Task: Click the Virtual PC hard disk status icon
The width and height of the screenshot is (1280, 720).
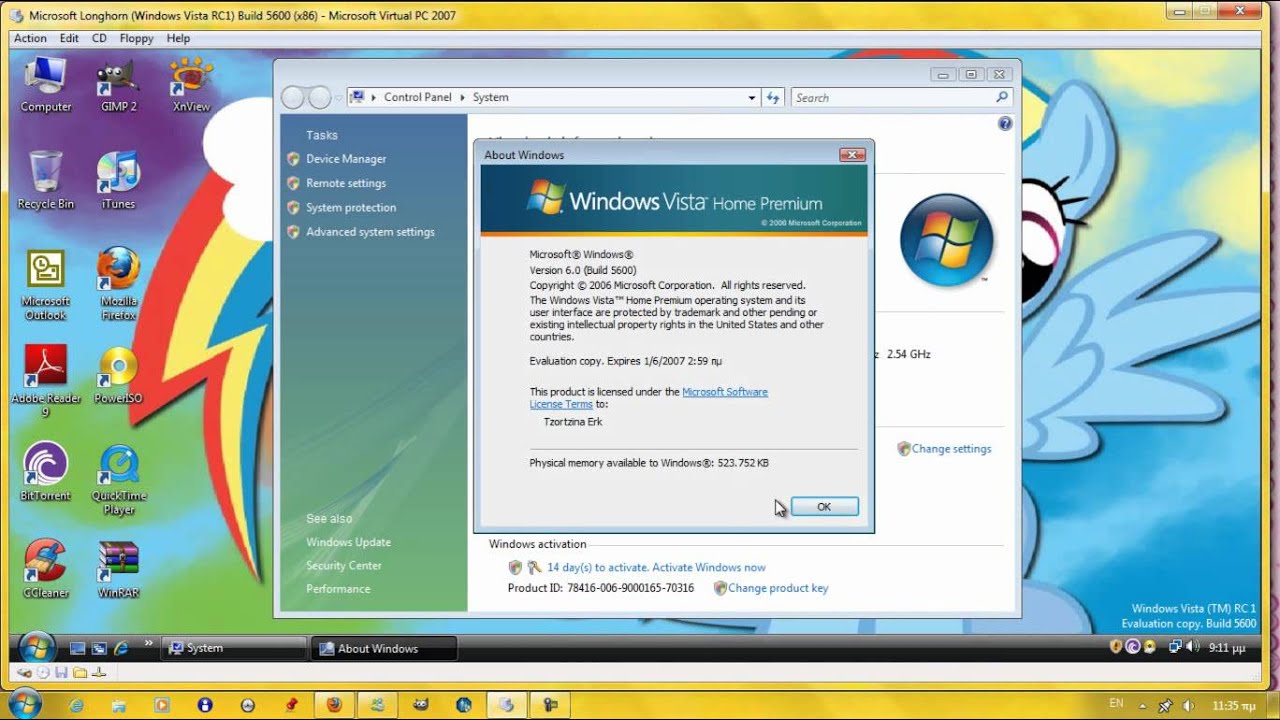Action: pyautogui.click(x=25, y=673)
